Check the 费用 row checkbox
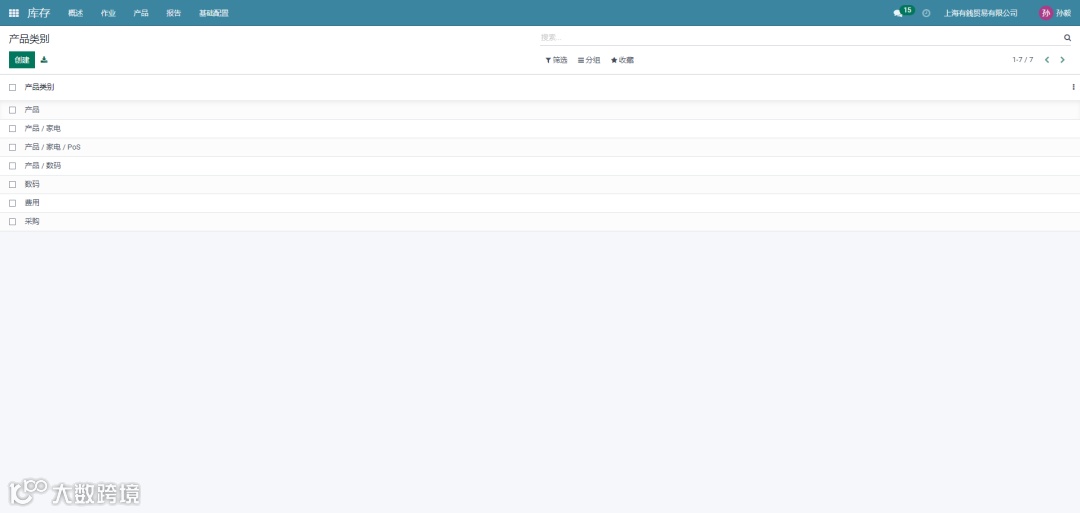1080x513 pixels. tap(12, 203)
